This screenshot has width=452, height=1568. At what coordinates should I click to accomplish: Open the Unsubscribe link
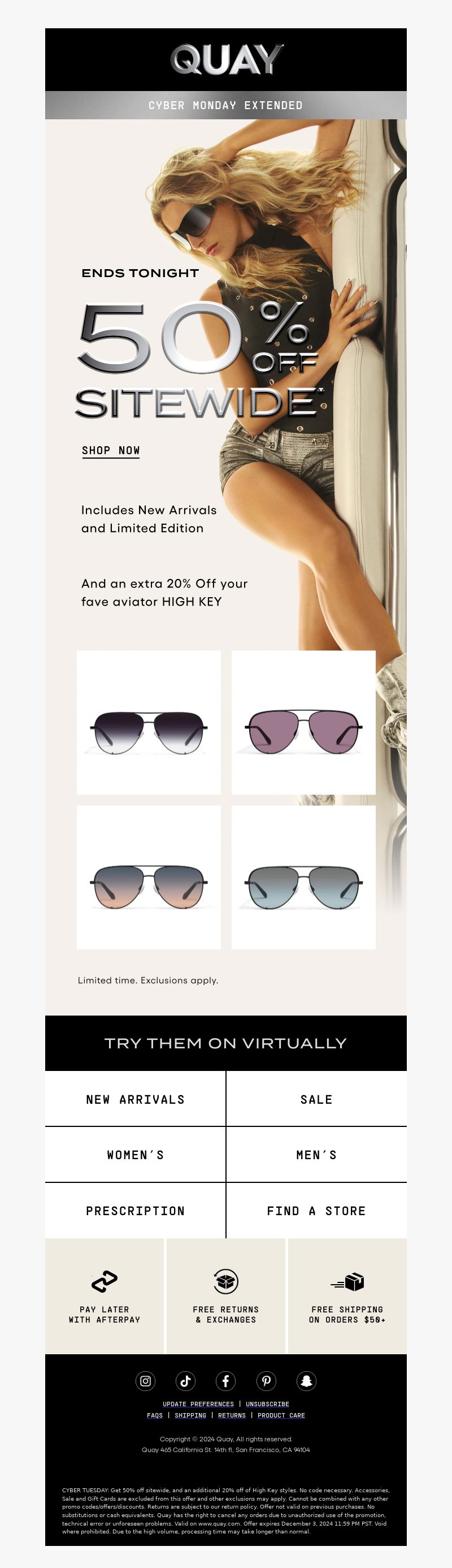(x=268, y=1404)
